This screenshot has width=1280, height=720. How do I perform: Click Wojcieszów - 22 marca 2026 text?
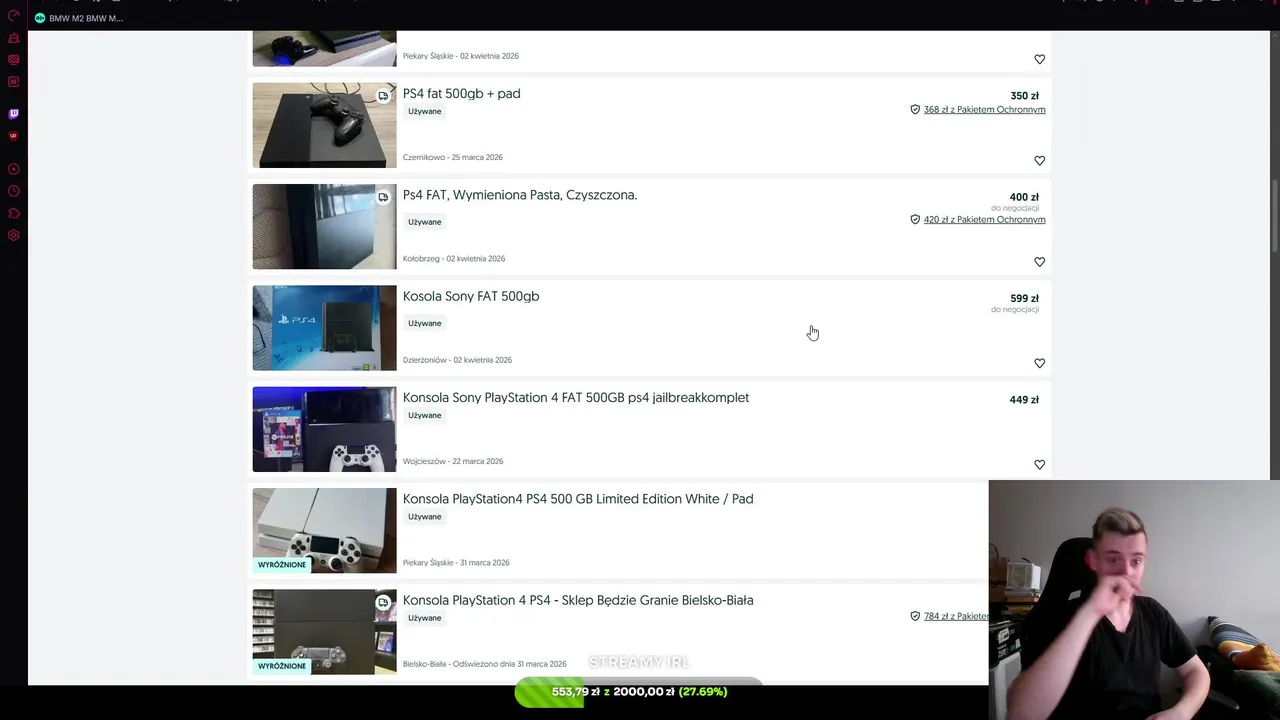point(453,461)
